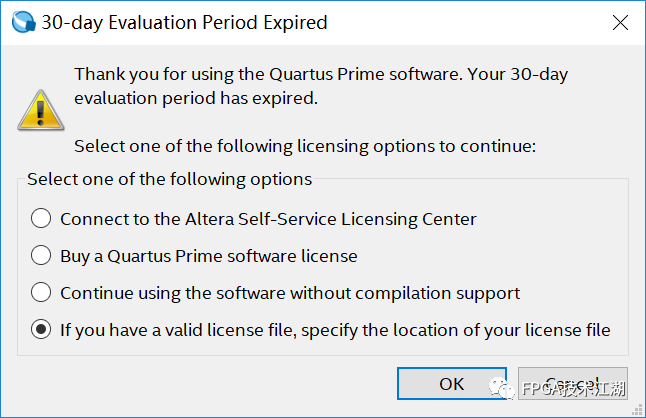The image size is (646, 418).
Task: Click the yellow warning triangle icon
Action: point(40,110)
